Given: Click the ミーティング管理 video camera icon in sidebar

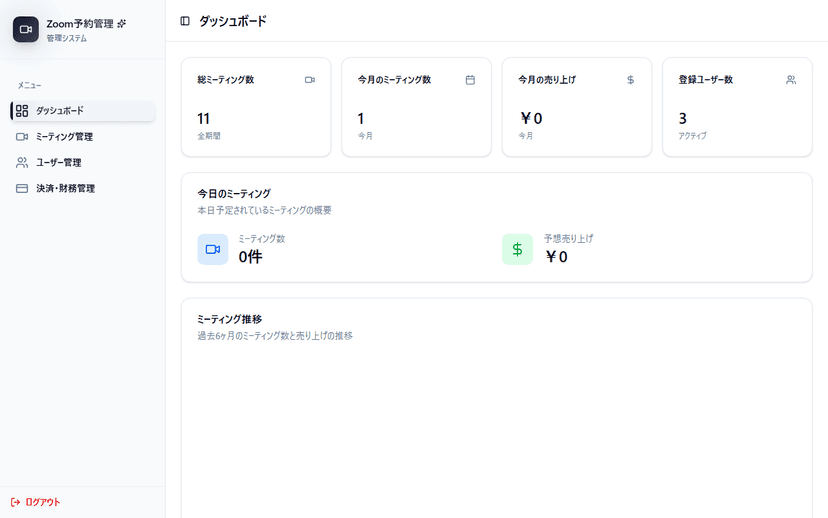Looking at the screenshot, I should coord(22,137).
